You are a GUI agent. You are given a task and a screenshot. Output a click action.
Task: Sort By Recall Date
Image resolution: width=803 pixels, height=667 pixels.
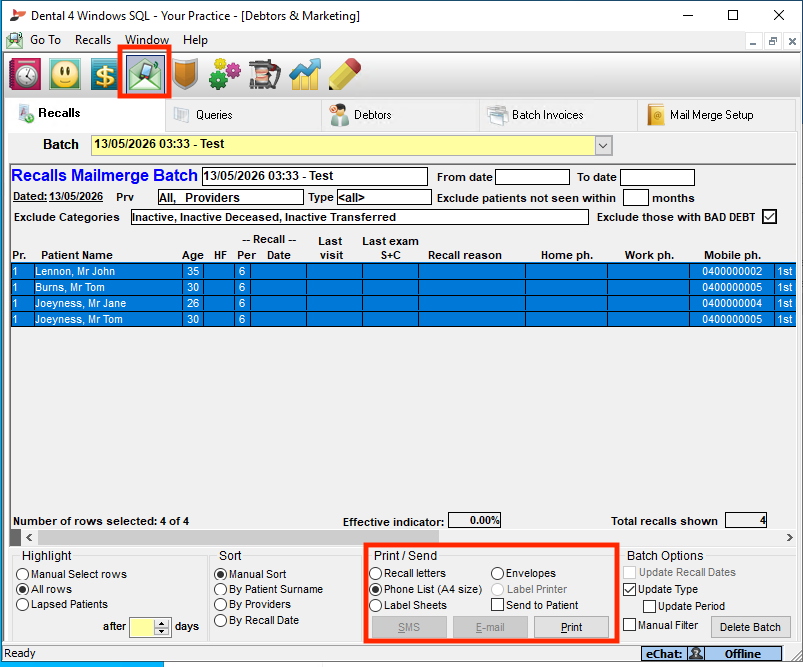tap(257, 620)
